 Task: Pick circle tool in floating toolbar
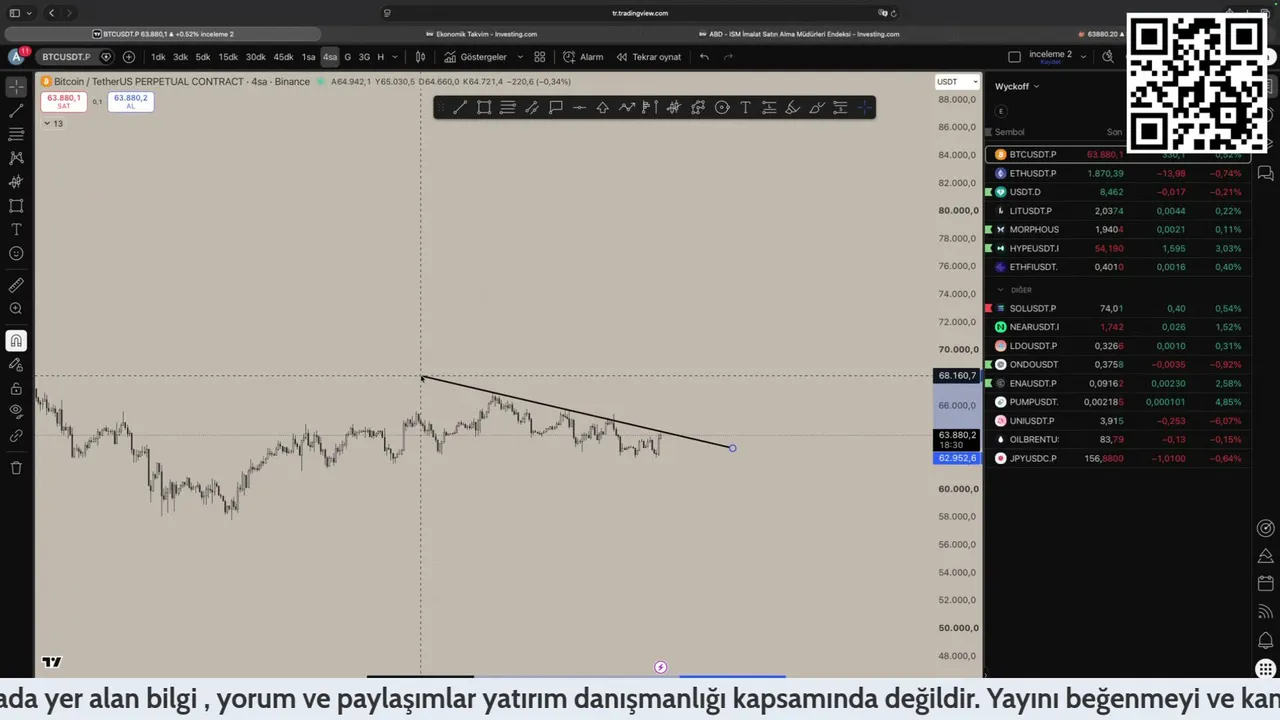pyautogui.click(x=722, y=108)
